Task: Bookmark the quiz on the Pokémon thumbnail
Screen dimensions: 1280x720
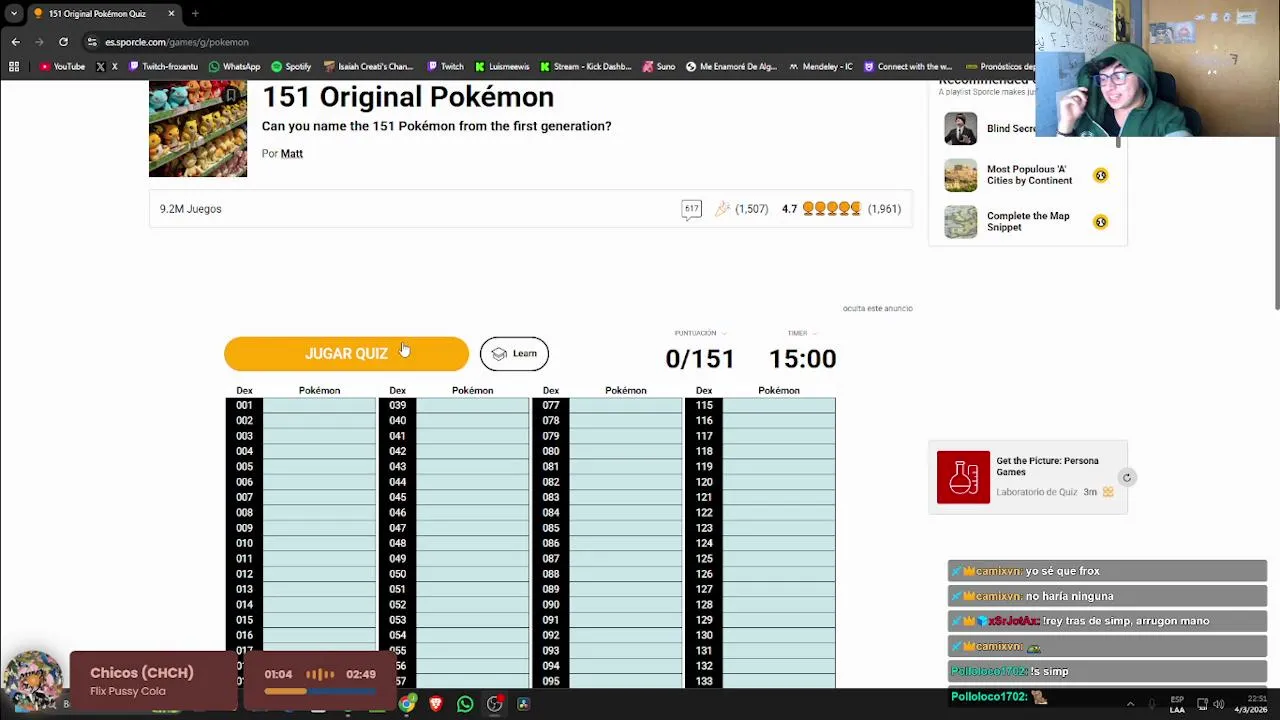Action: 231,96
